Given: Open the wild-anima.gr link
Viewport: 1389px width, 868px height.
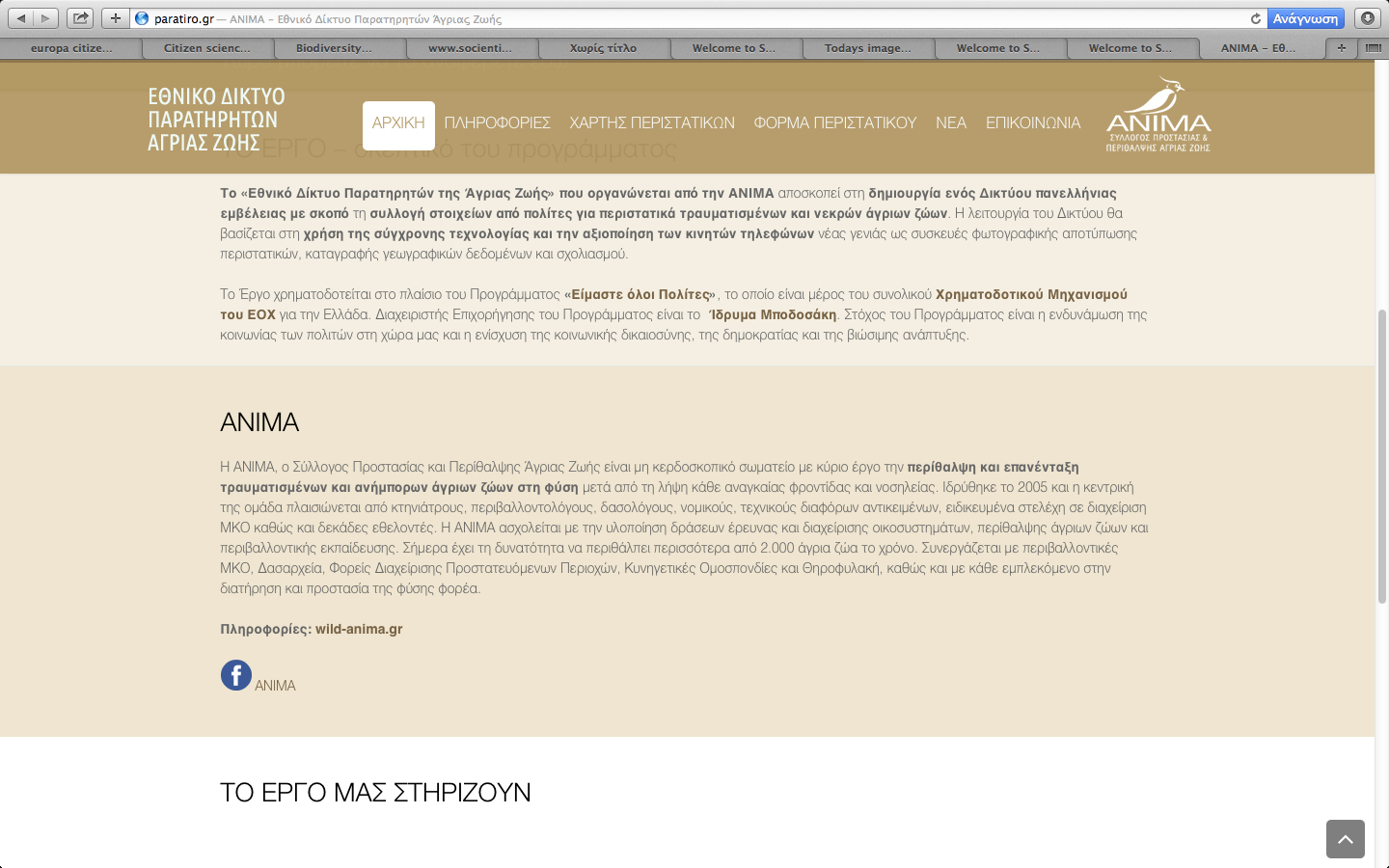Looking at the screenshot, I should pos(359,629).
